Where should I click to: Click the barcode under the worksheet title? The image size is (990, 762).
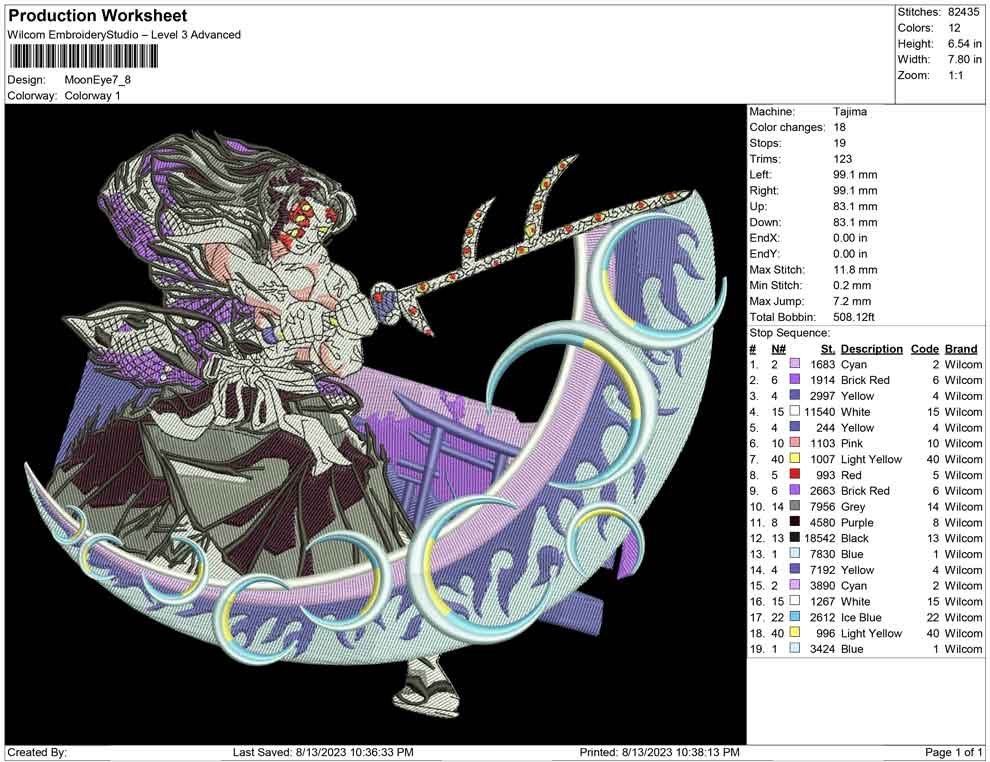point(83,57)
